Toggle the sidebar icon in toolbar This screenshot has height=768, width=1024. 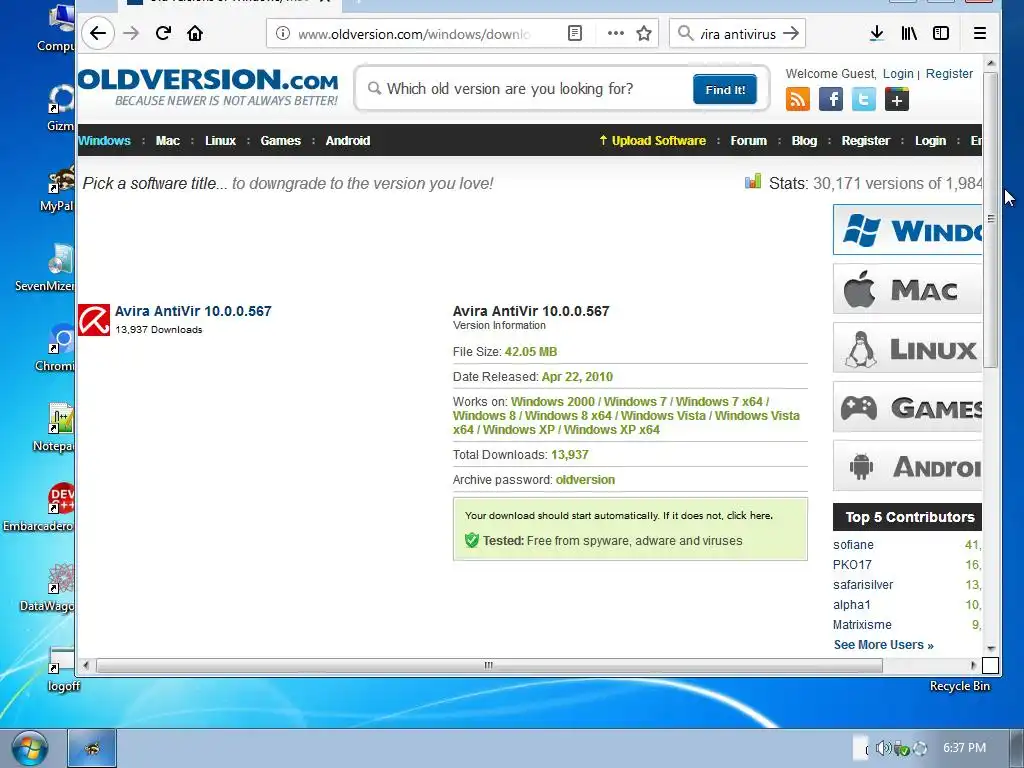941,33
